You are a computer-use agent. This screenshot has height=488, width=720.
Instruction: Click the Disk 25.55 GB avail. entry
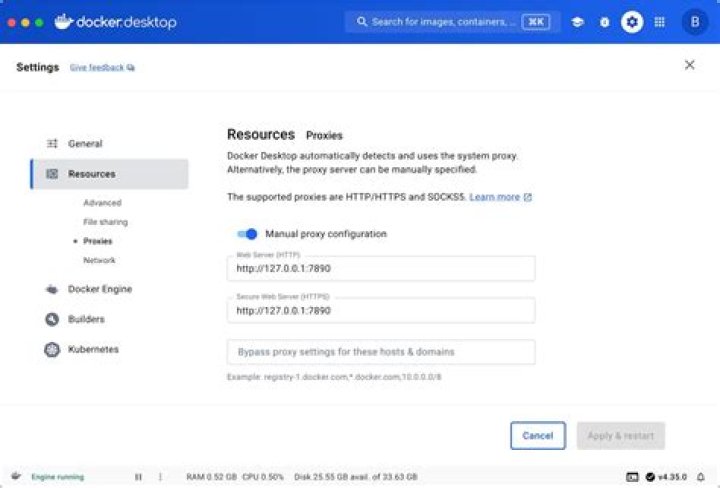click(x=355, y=477)
